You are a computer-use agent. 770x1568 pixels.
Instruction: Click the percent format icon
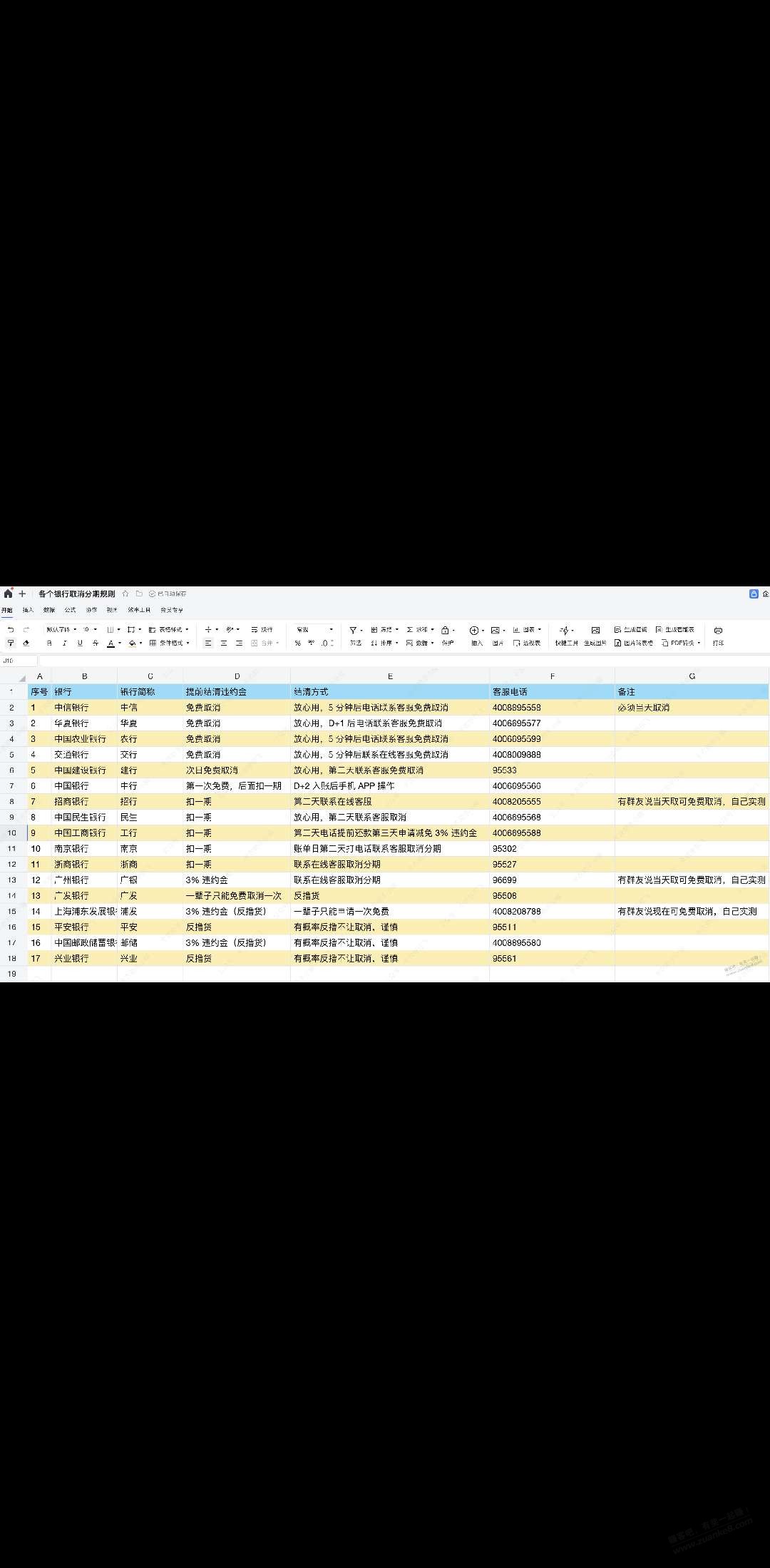(297, 643)
